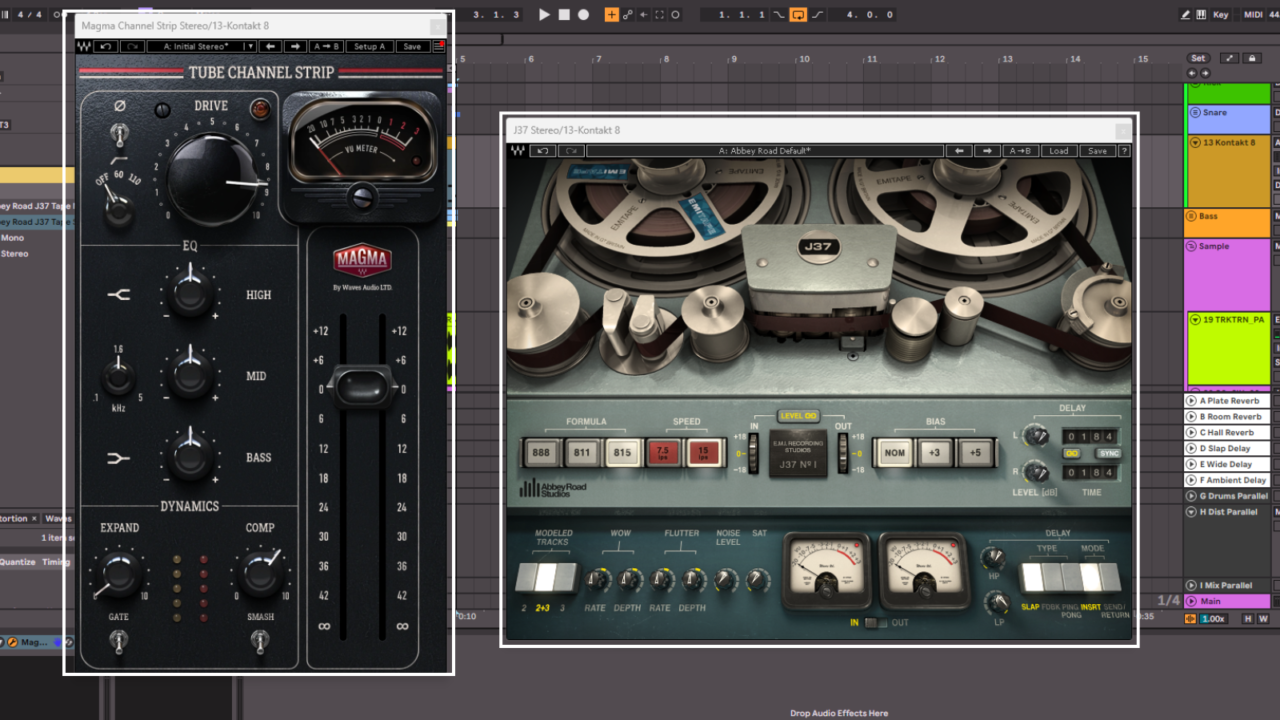1280x720 pixels.
Task: Click the Magma EXPAND knob
Action: coord(118,575)
